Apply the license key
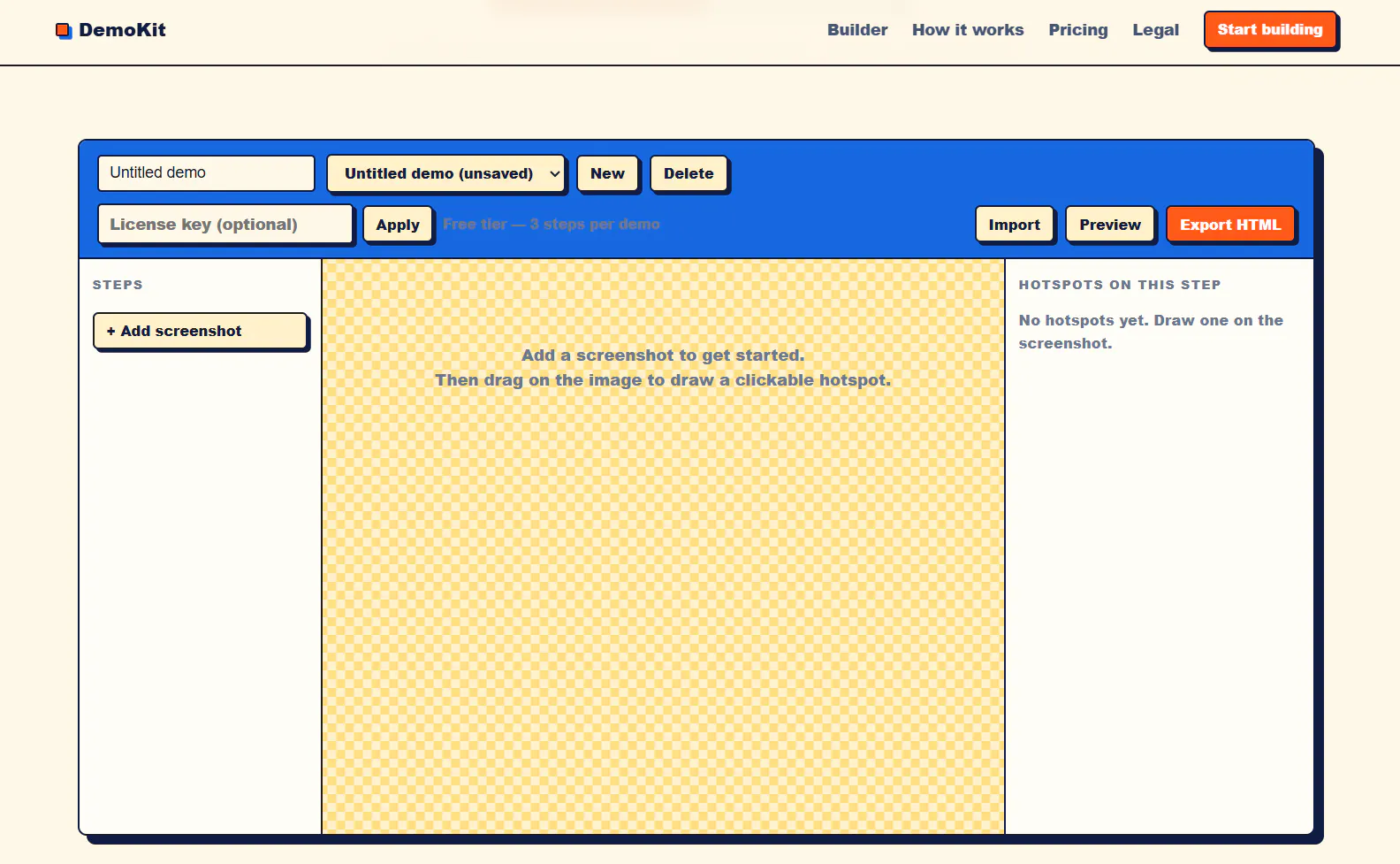This screenshot has height=864, width=1400. pyautogui.click(x=398, y=225)
